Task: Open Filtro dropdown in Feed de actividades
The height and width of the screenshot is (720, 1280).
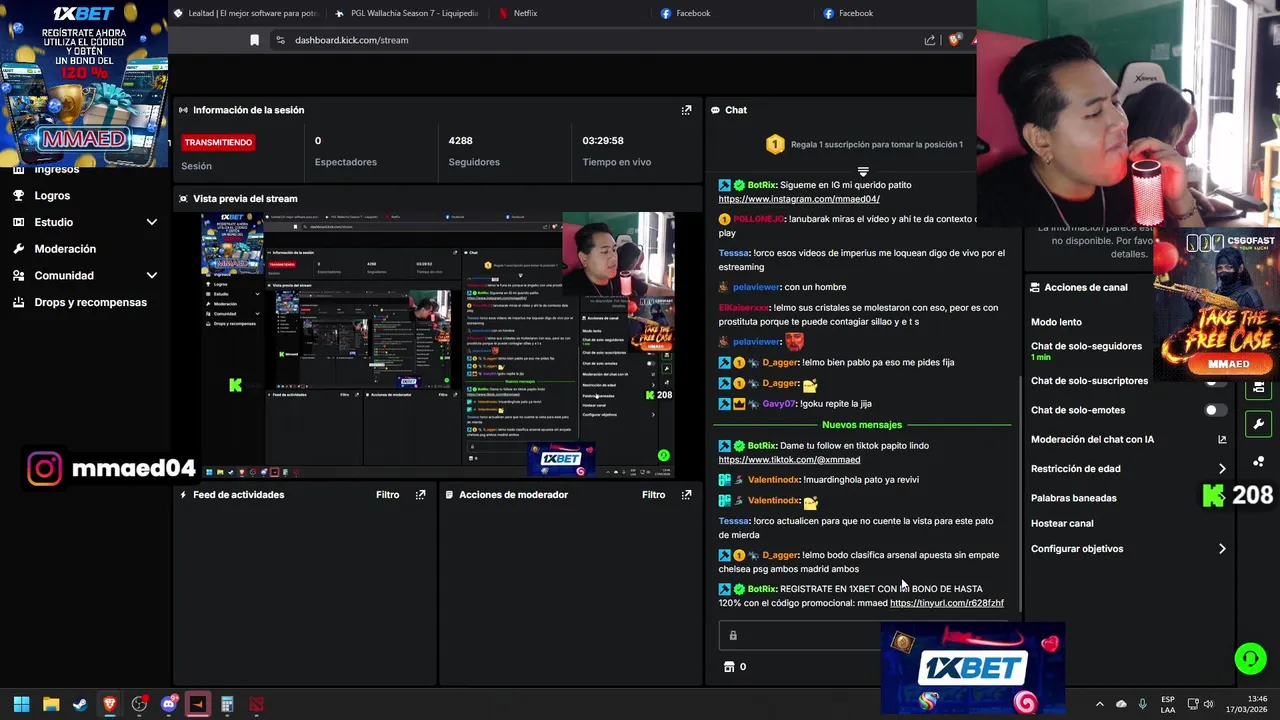Action: [x=387, y=495]
